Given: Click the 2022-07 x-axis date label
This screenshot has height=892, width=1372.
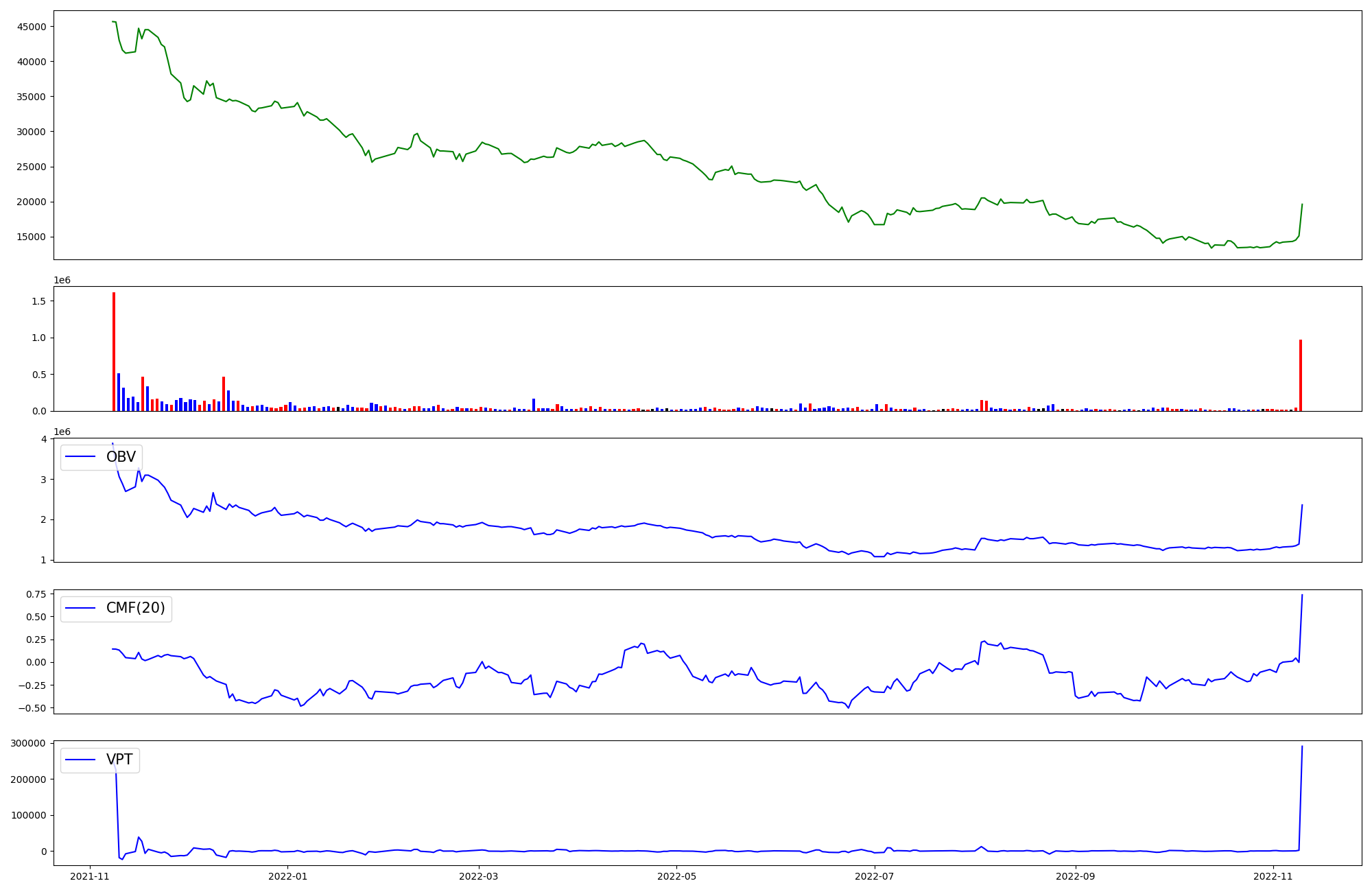Looking at the screenshot, I should [875, 876].
